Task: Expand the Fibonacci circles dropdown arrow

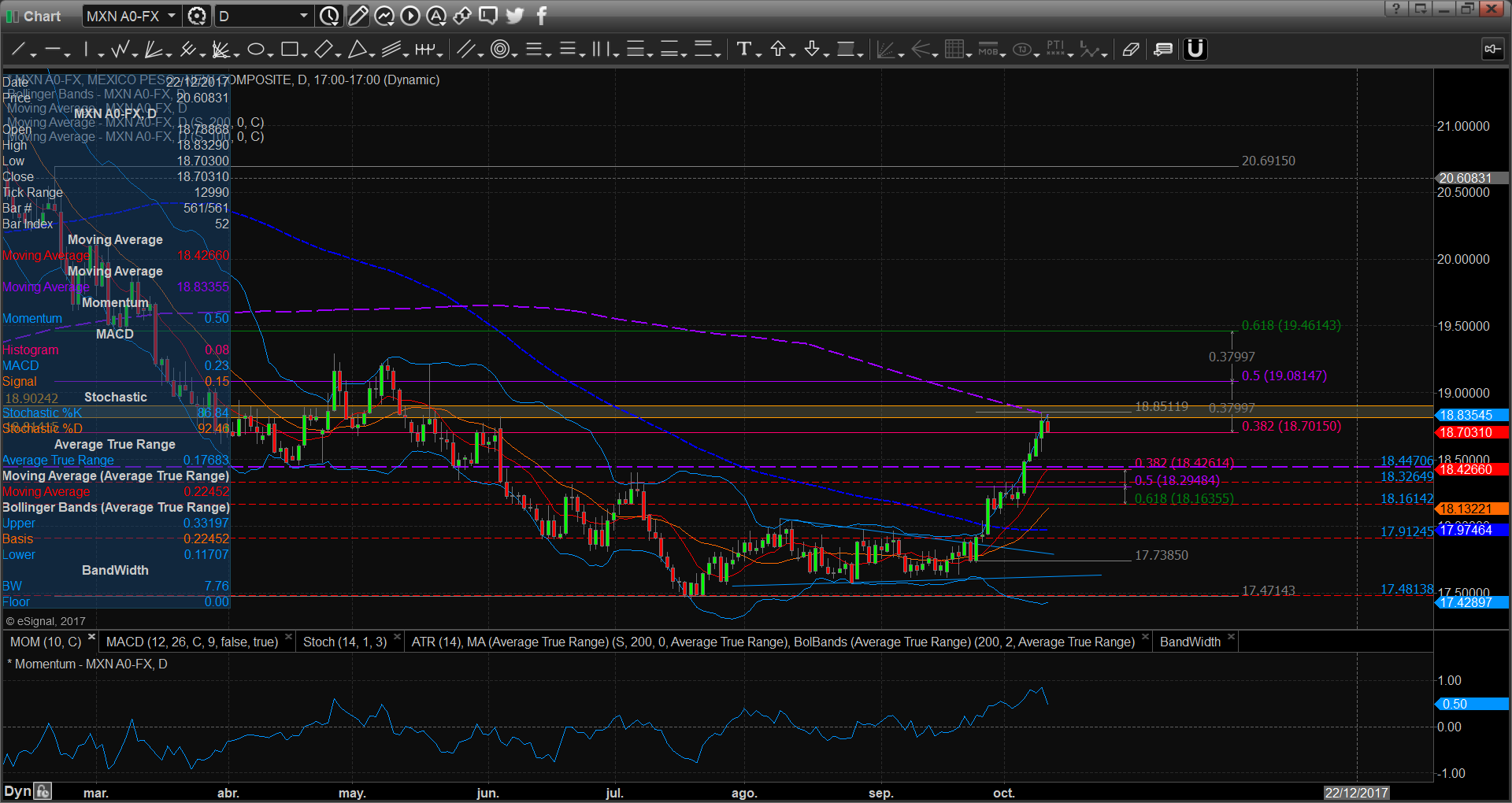Action: pyautogui.click(x=514, y=54)
